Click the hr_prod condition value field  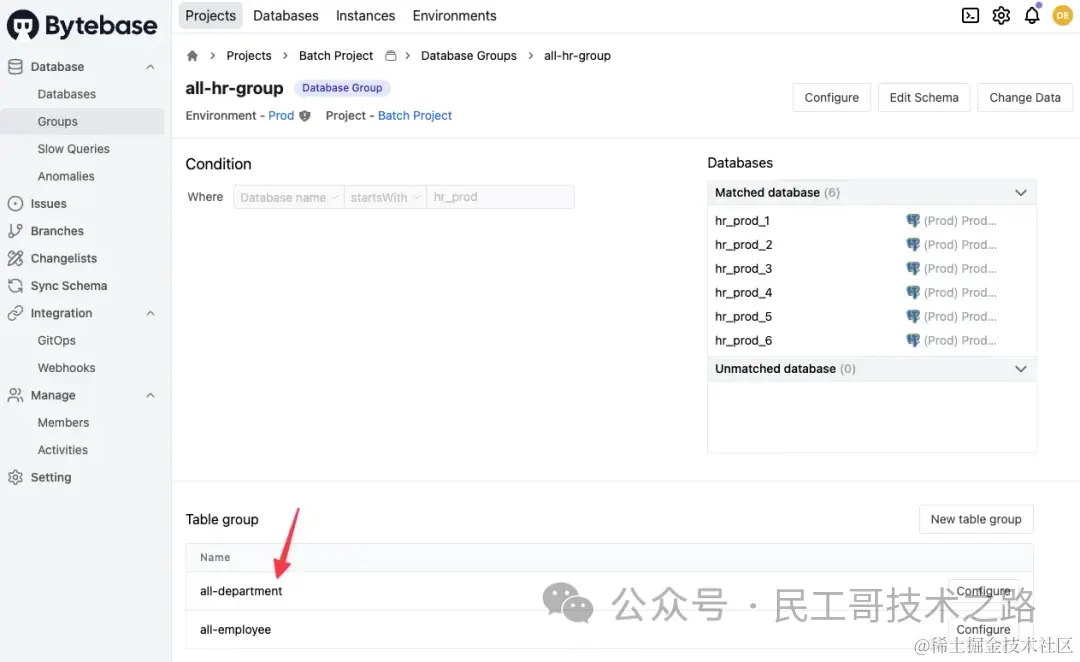(500, 197)
